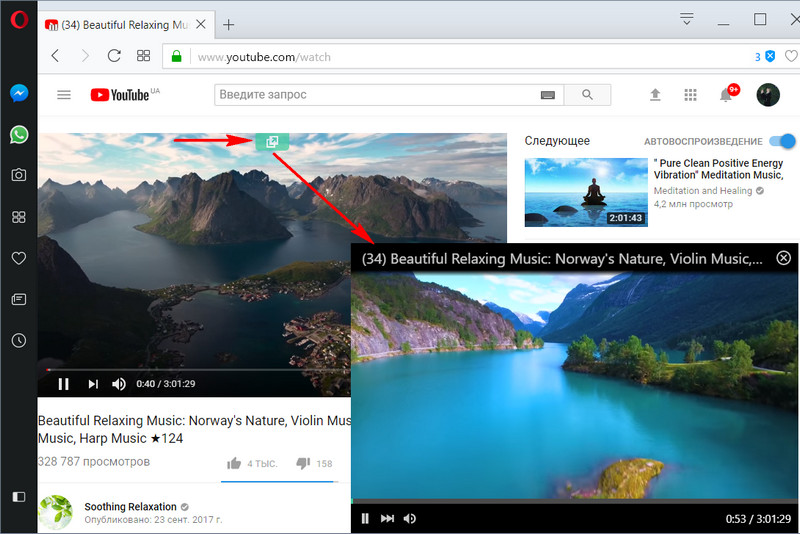
Task: Click the video pop-out button
Action: (x=272, y=141)
